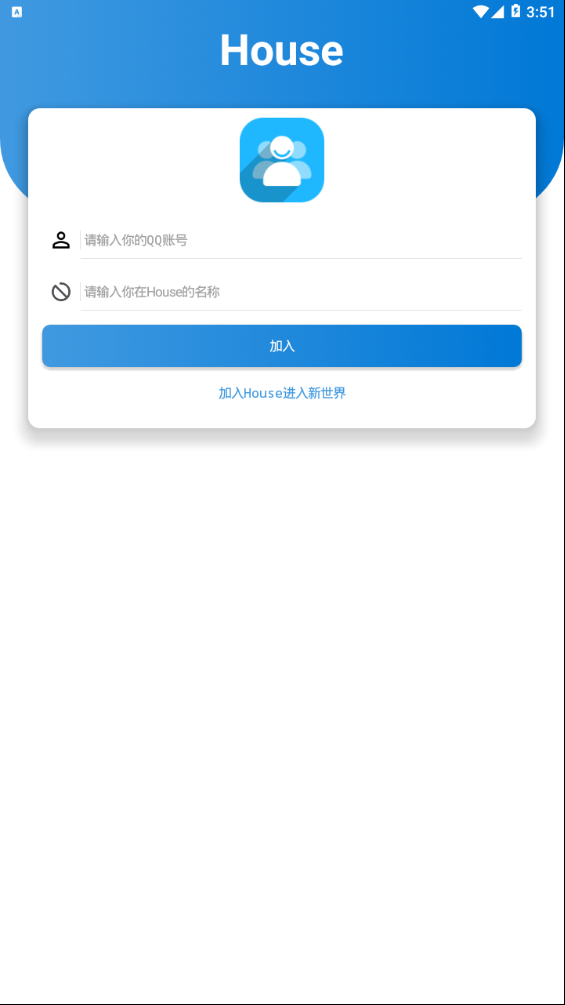This screenshot has width=565, height=1005.
Task: Tap the Wi-Fi status icon
Action: (480, 12)
